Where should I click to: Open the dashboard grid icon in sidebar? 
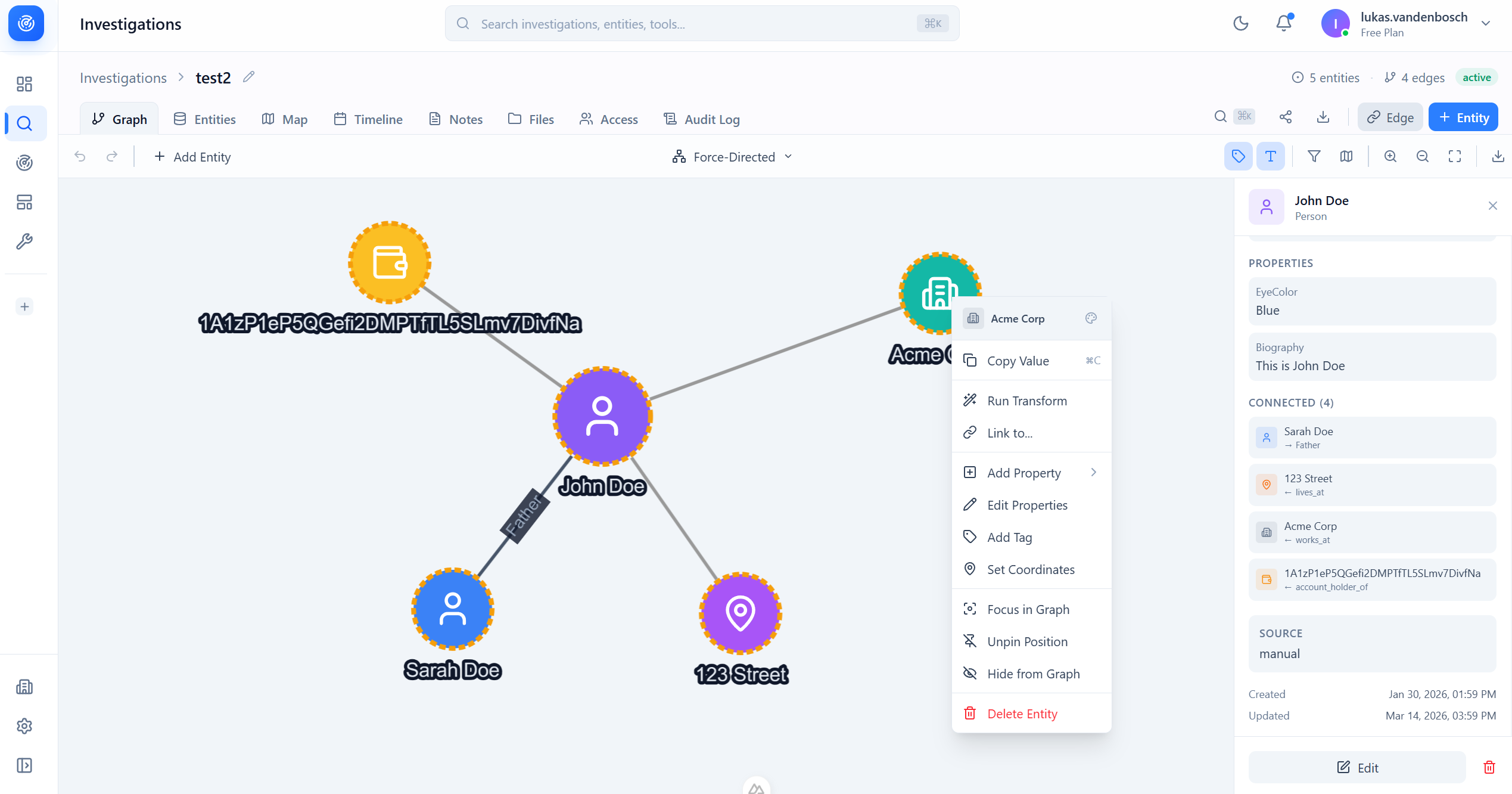pyautogui.click(x=24, y=84)
